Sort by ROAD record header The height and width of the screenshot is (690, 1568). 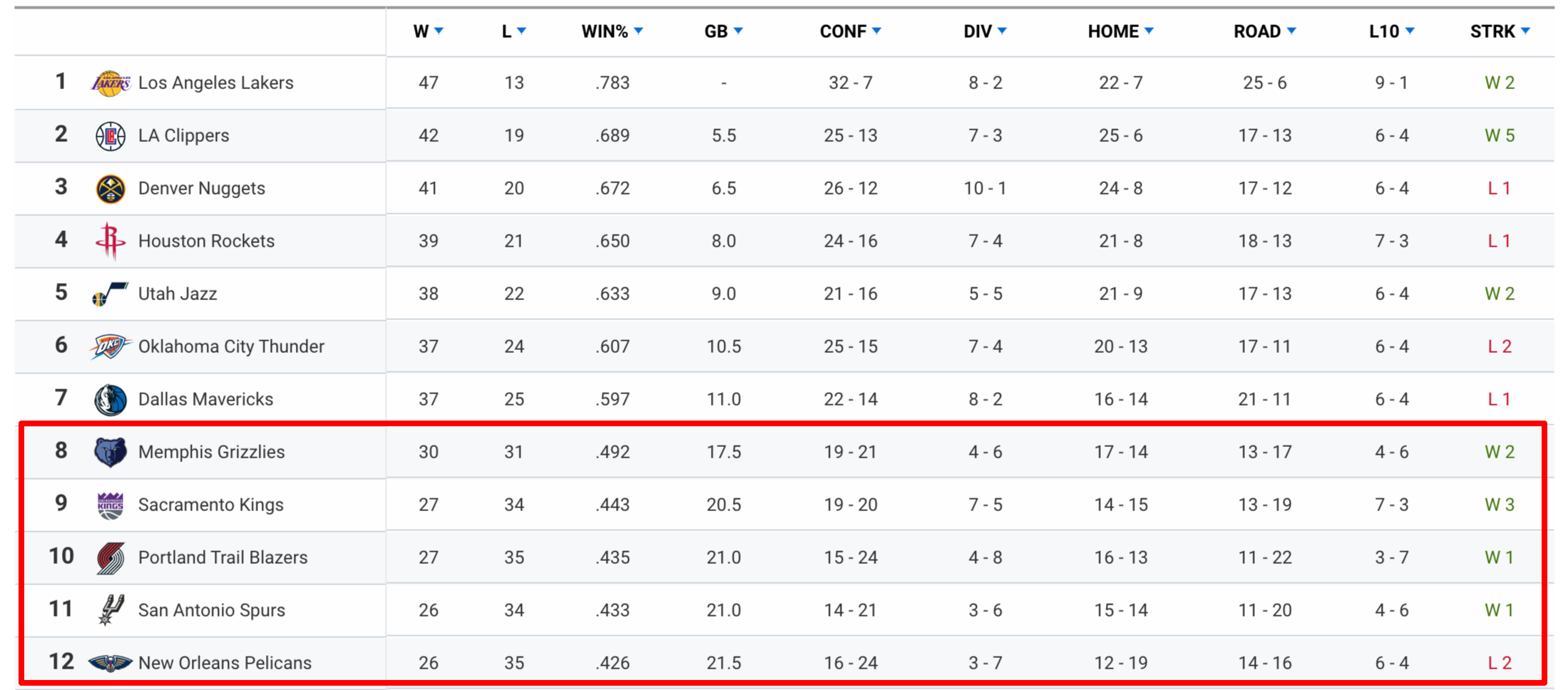click(1264, 31)
